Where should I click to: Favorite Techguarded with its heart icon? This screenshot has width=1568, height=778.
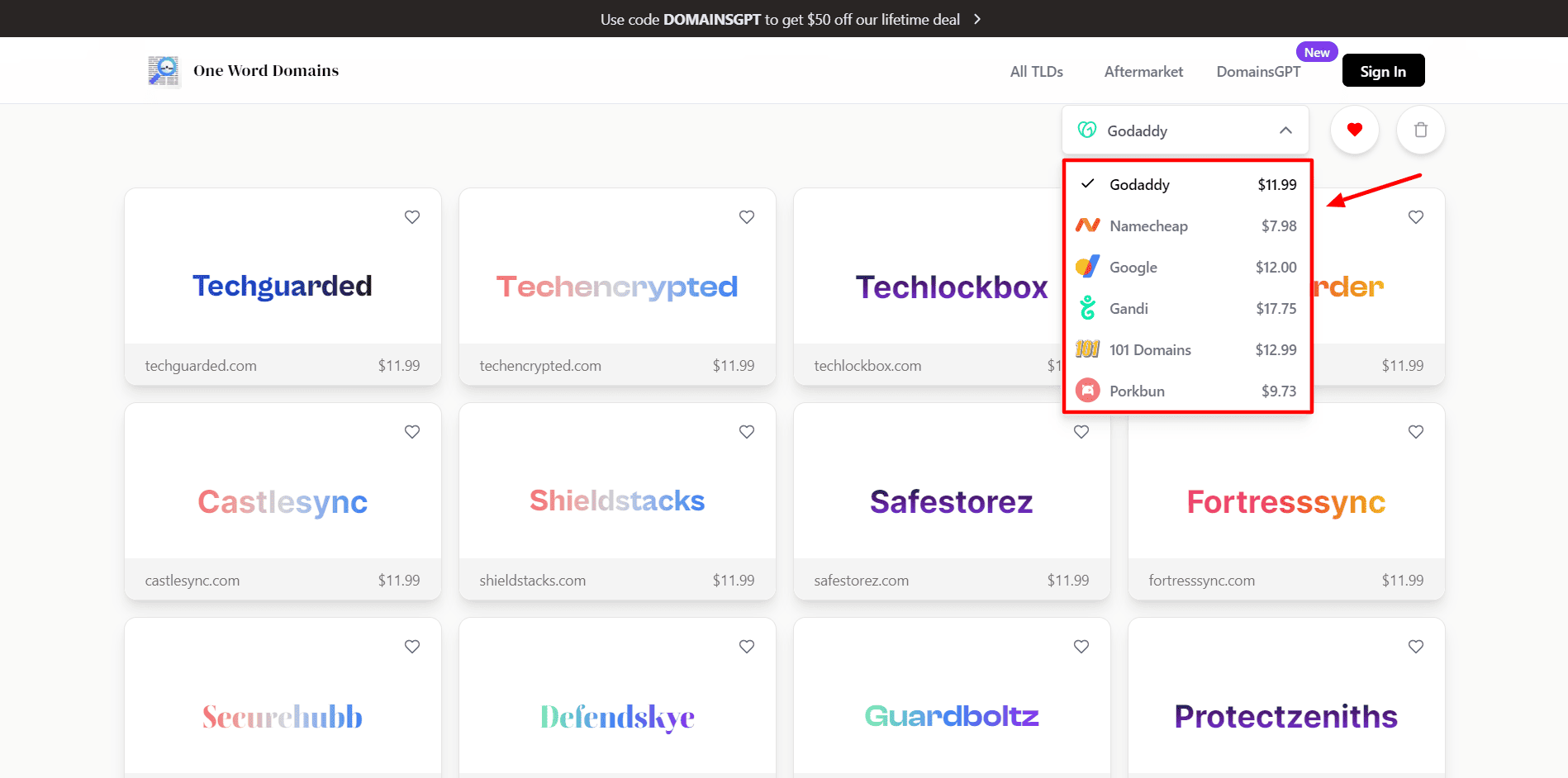(412, 217)
